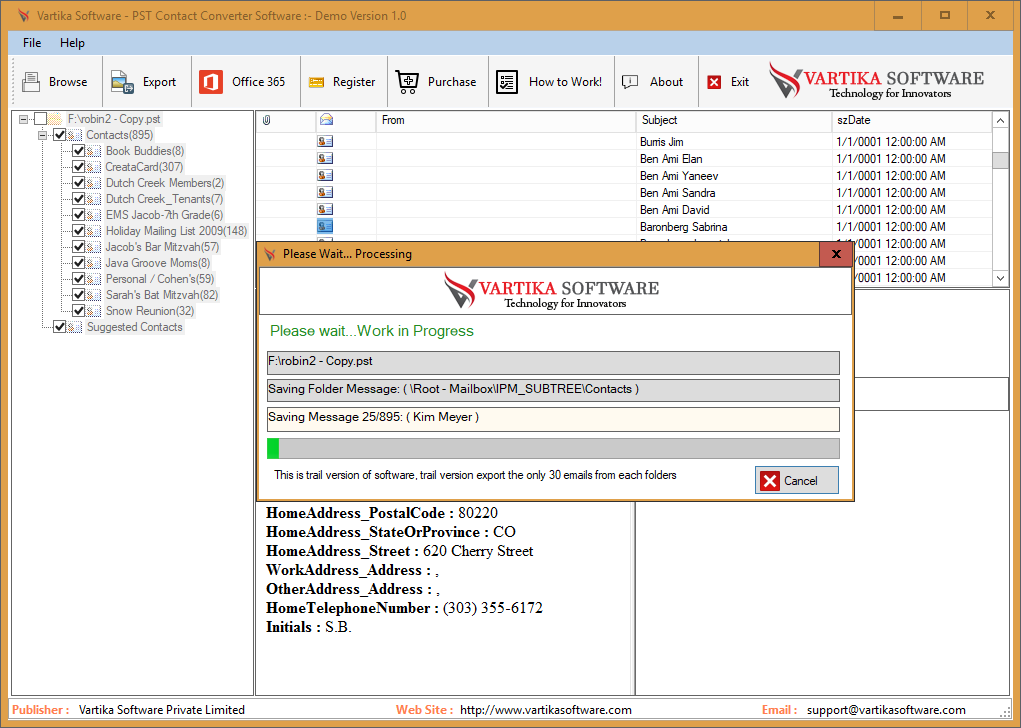Collapse the F:\robin2 - Copy.pst root node

coord(23,119)
